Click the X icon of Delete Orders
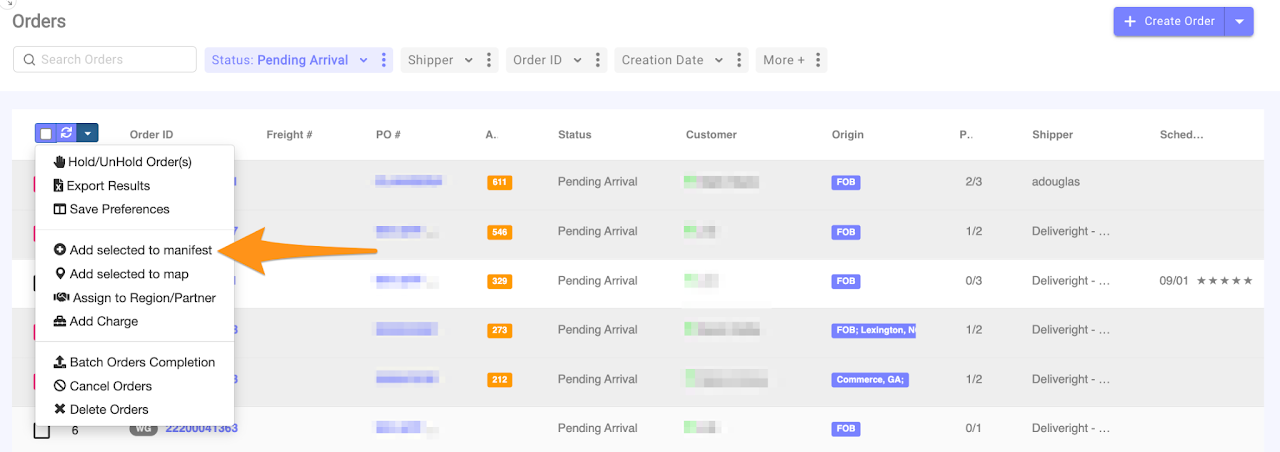Image resolution: width=1280 pixels, height=452 pixels. pos(60,409)
